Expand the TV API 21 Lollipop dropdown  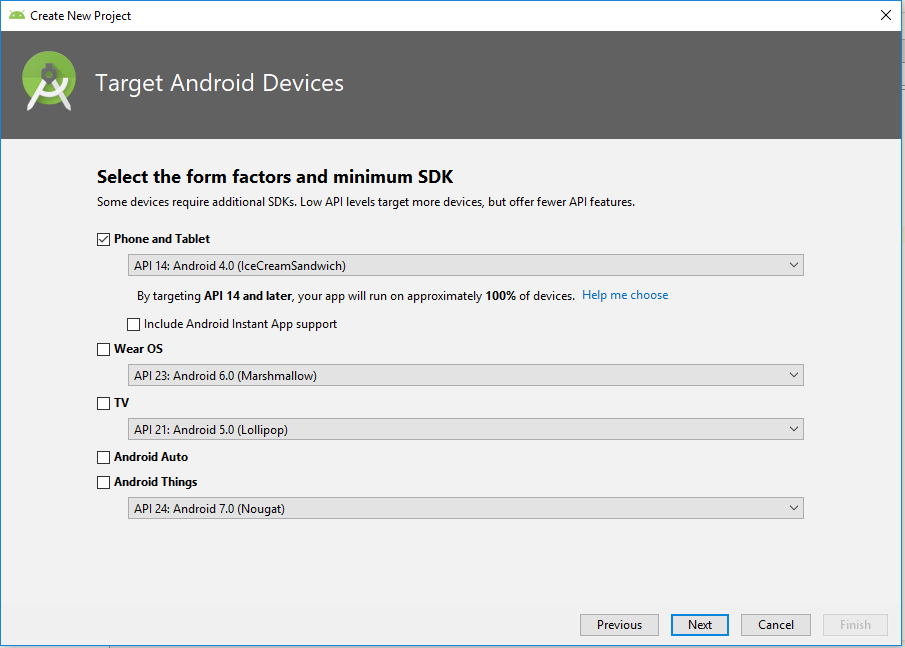click(466, 429)
